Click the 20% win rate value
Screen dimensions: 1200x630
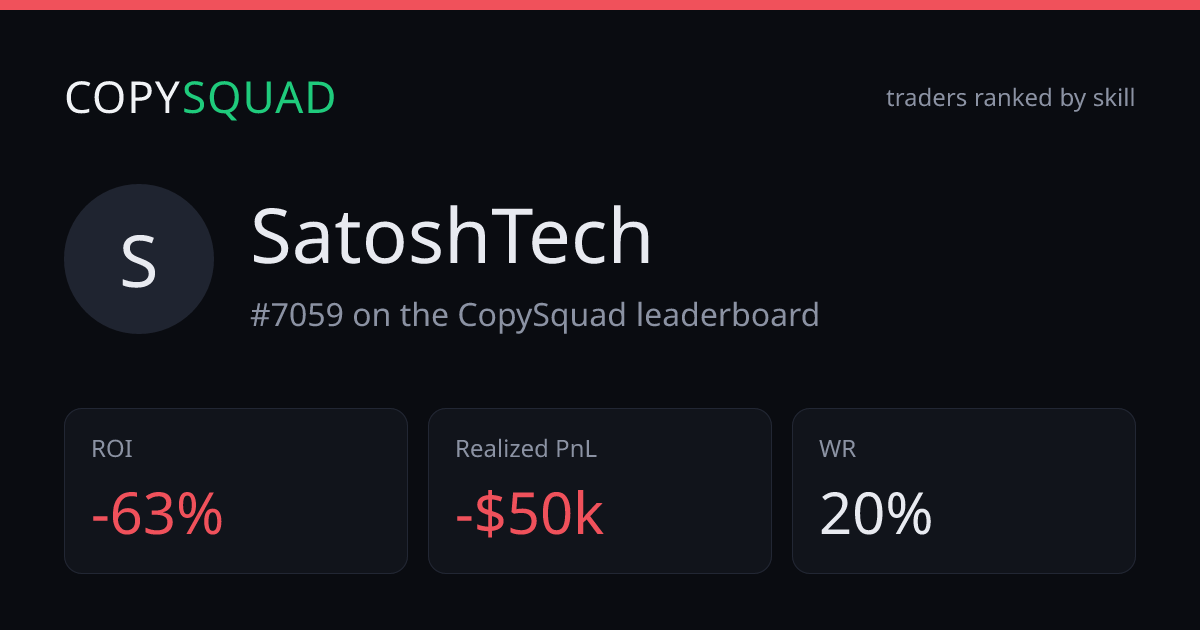(x=876, y=515)
